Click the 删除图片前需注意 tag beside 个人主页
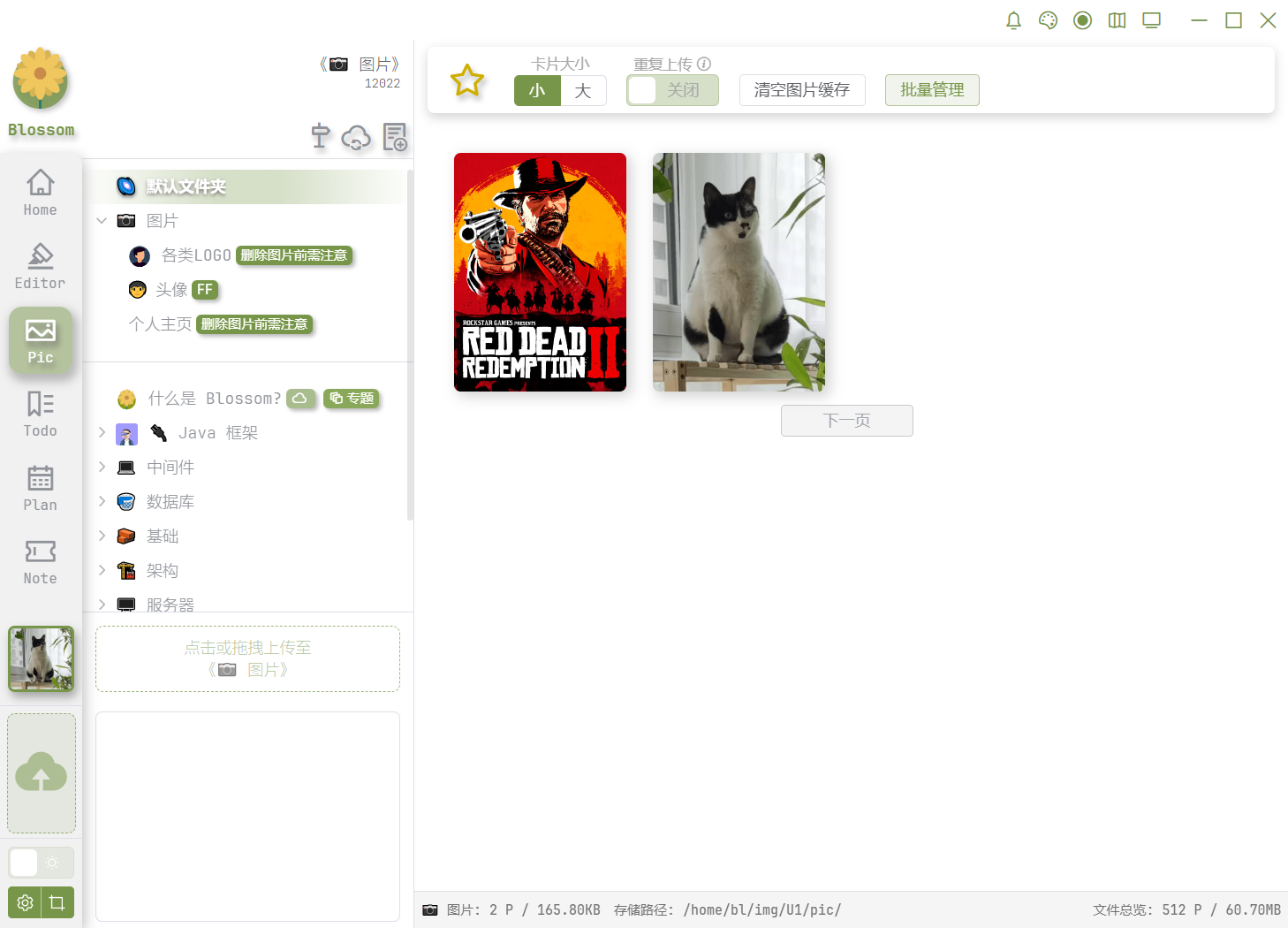 tap(254, 324)
